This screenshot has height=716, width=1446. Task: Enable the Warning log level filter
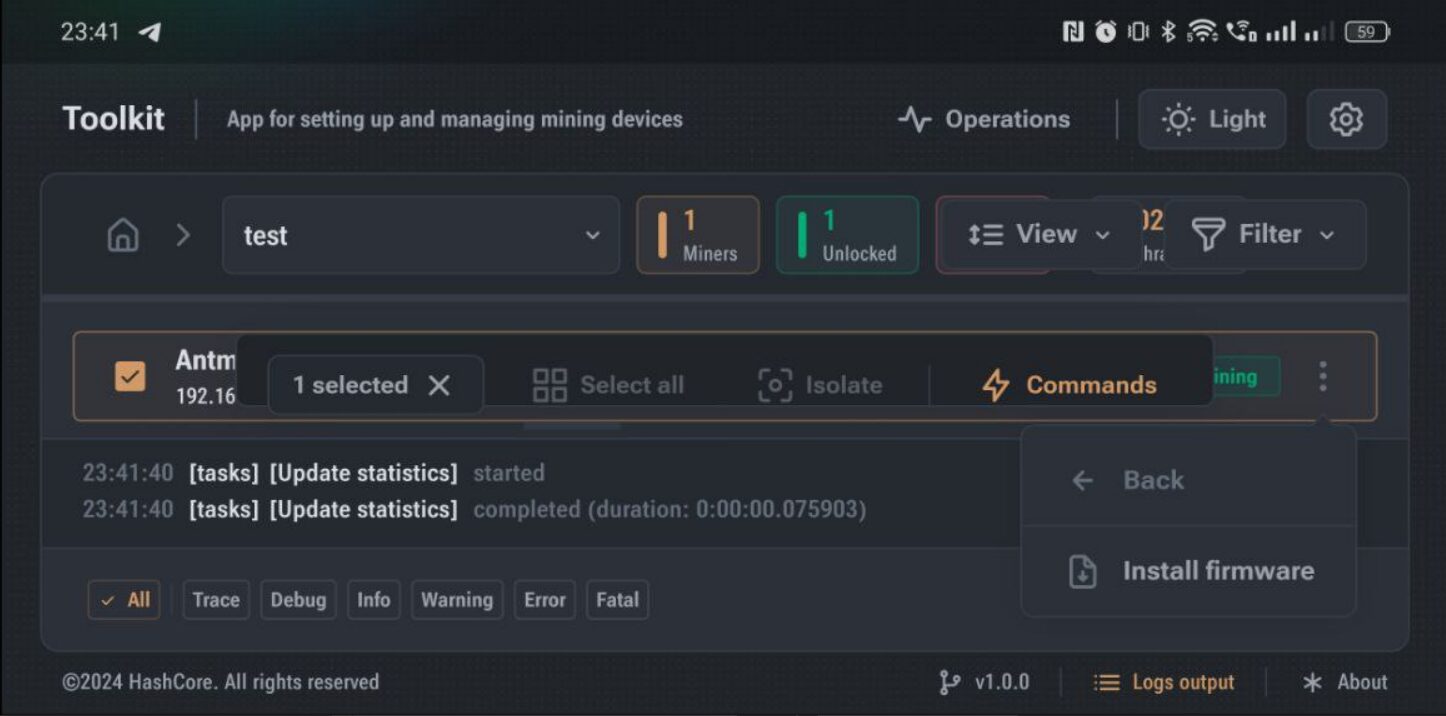point(456,600)
